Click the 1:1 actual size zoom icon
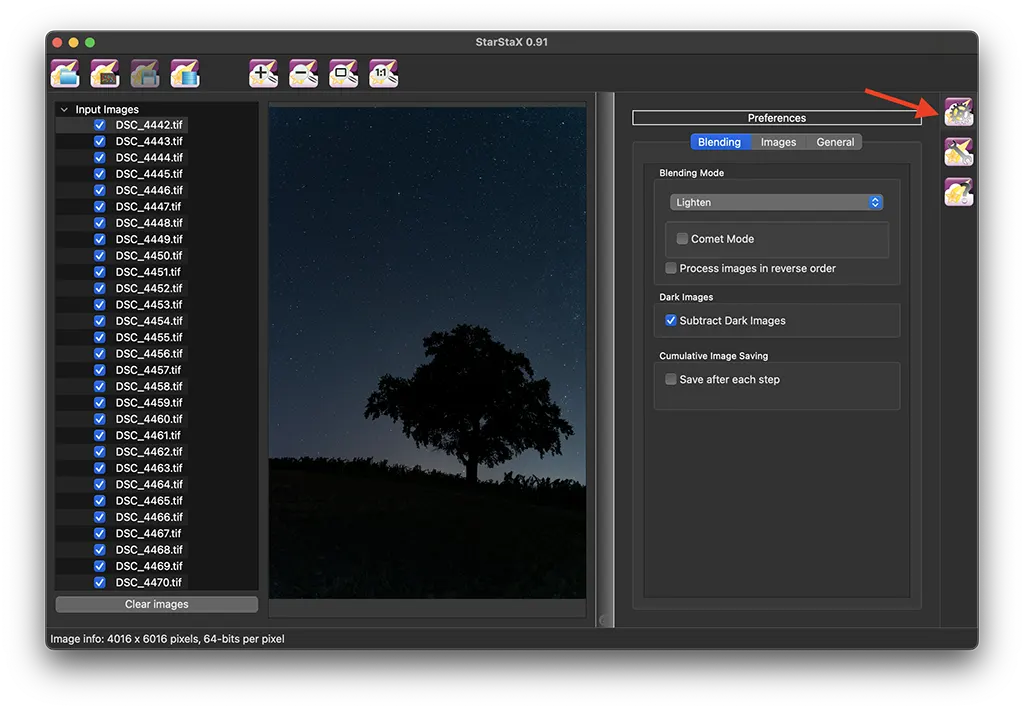Image resolution: width=1024 pixels, height=710 pixels. (x=384, y=73)
